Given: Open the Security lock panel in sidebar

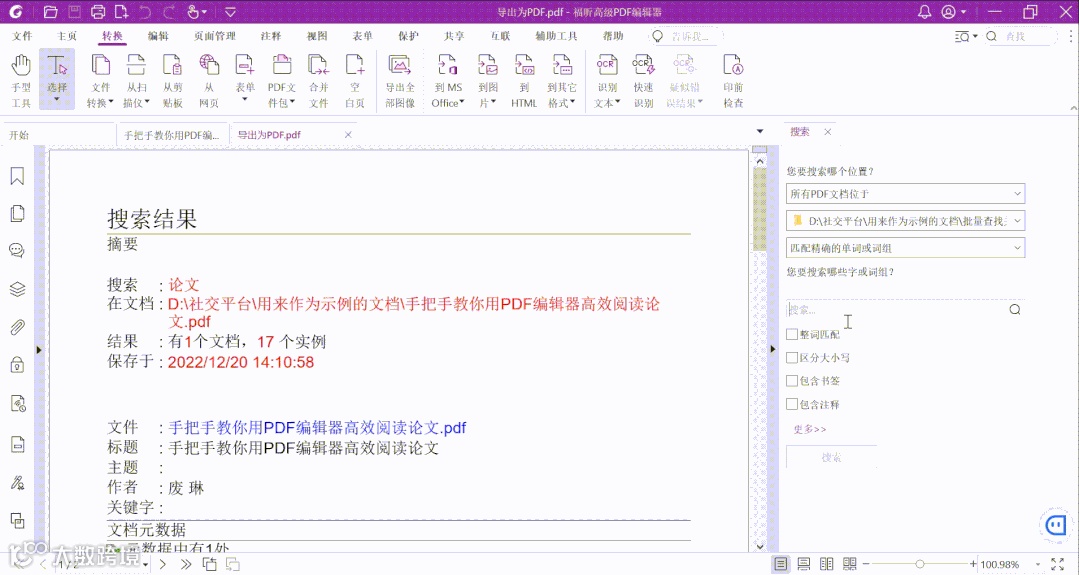Looking at the screenshot, I should [17, 365].
